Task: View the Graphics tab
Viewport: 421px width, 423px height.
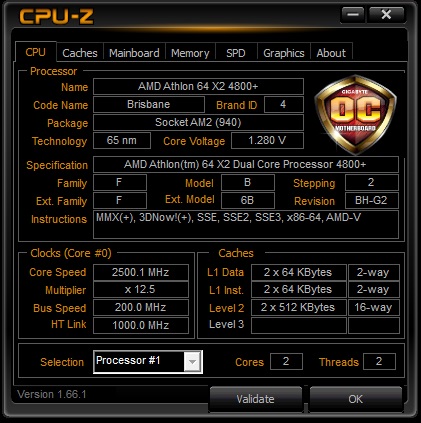Action: (284, 53)
